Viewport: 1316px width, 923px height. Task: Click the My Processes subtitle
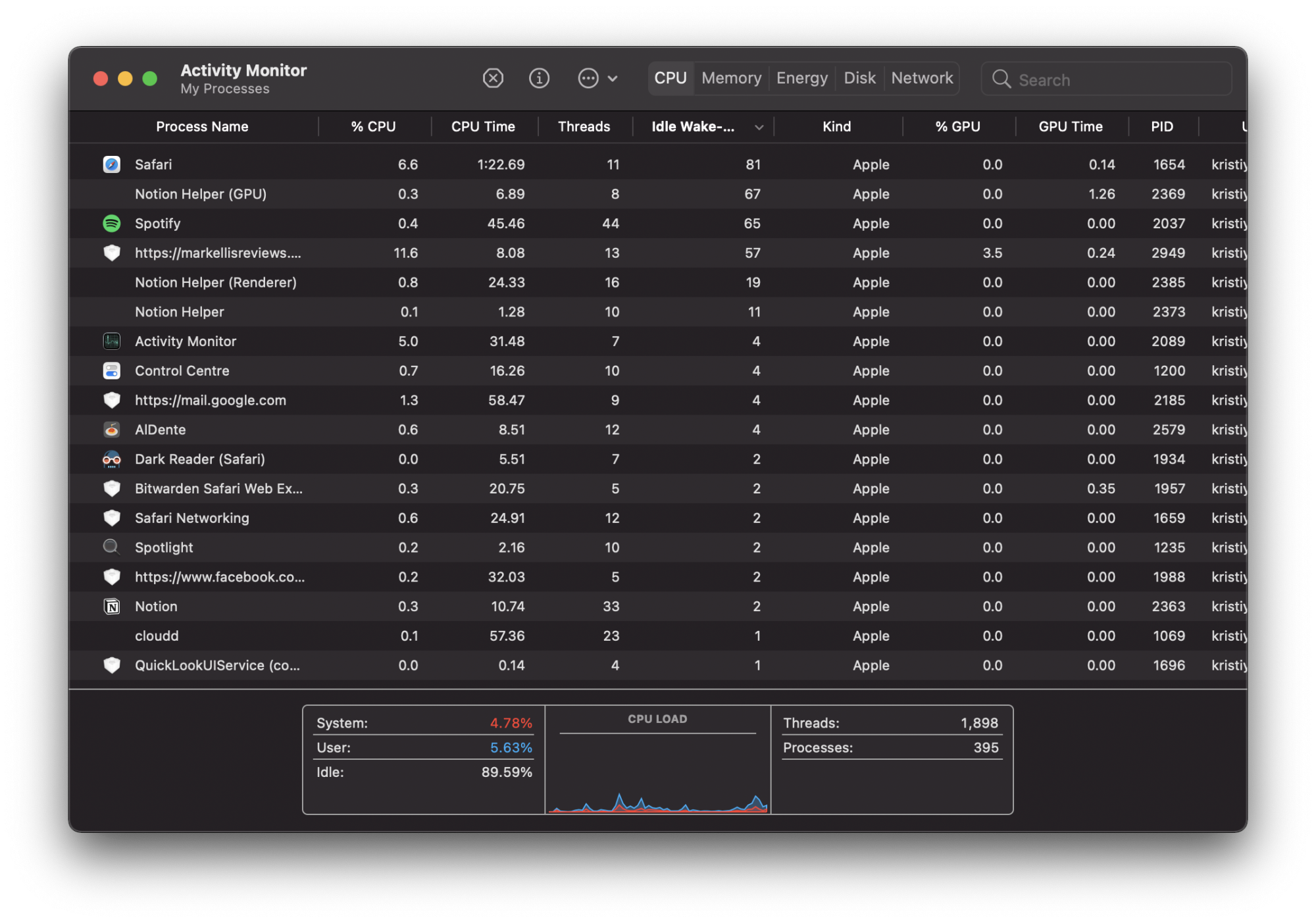pos(225,89)
